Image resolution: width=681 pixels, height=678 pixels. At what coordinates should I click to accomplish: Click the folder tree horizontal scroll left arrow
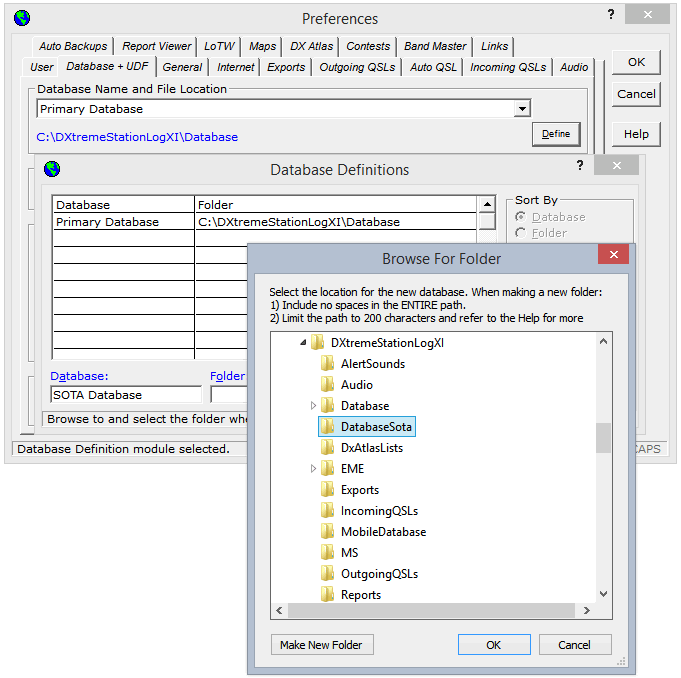[279, 610]
